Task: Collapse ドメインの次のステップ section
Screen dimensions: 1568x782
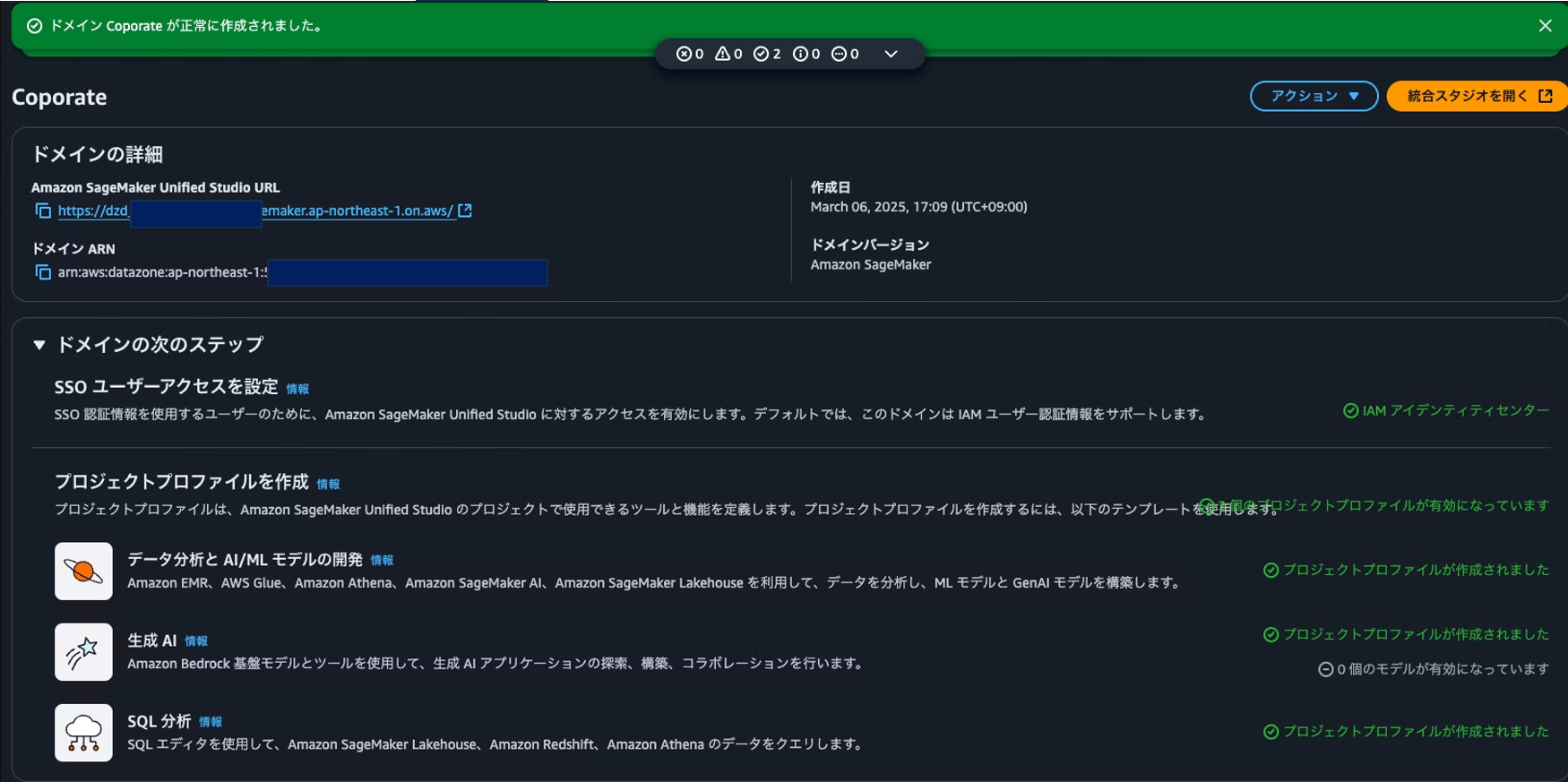Action: click(39, 345)
